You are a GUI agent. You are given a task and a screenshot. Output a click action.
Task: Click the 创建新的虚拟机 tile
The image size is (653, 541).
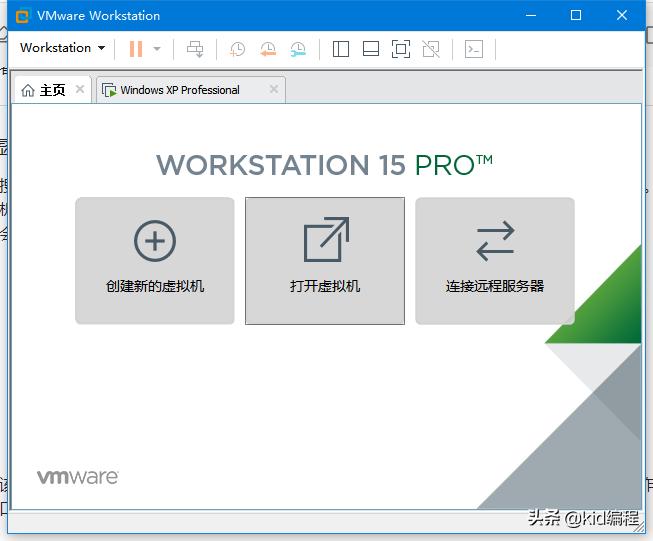pos(155,261)
